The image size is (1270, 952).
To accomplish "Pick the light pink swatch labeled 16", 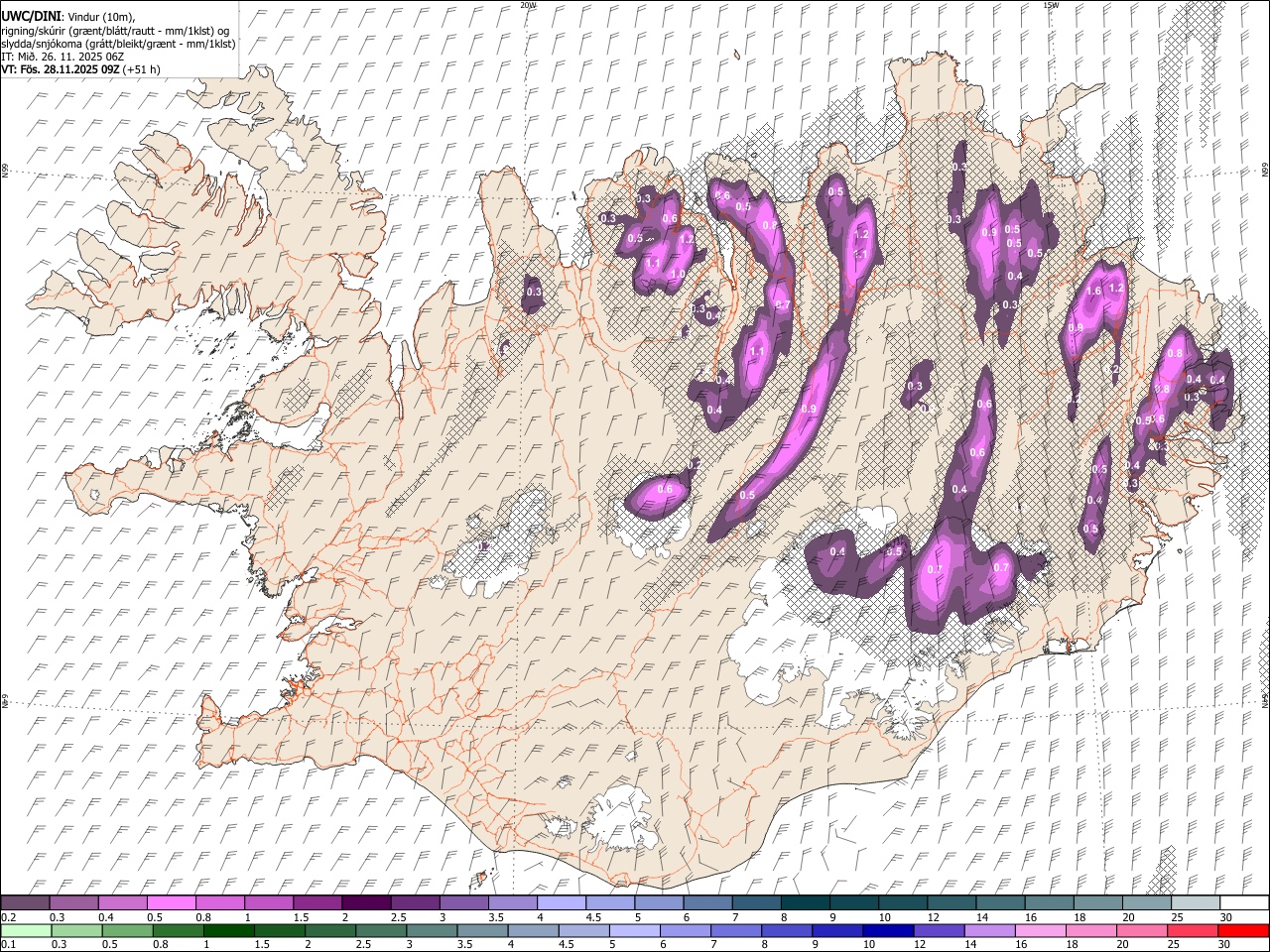I will pyautogui.click(x=1041, y=930).
